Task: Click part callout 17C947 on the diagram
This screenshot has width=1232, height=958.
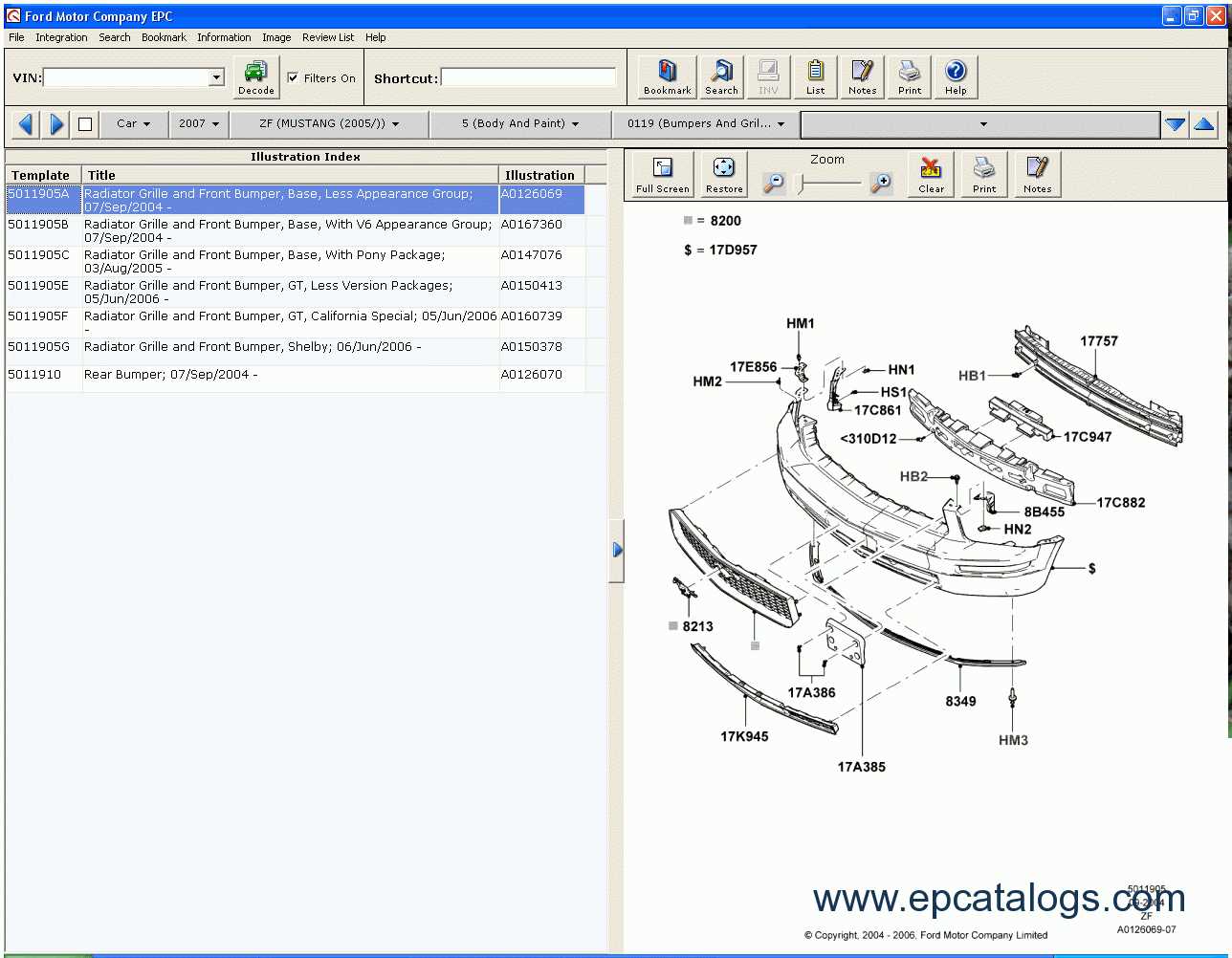Action: click(1088, 436)
